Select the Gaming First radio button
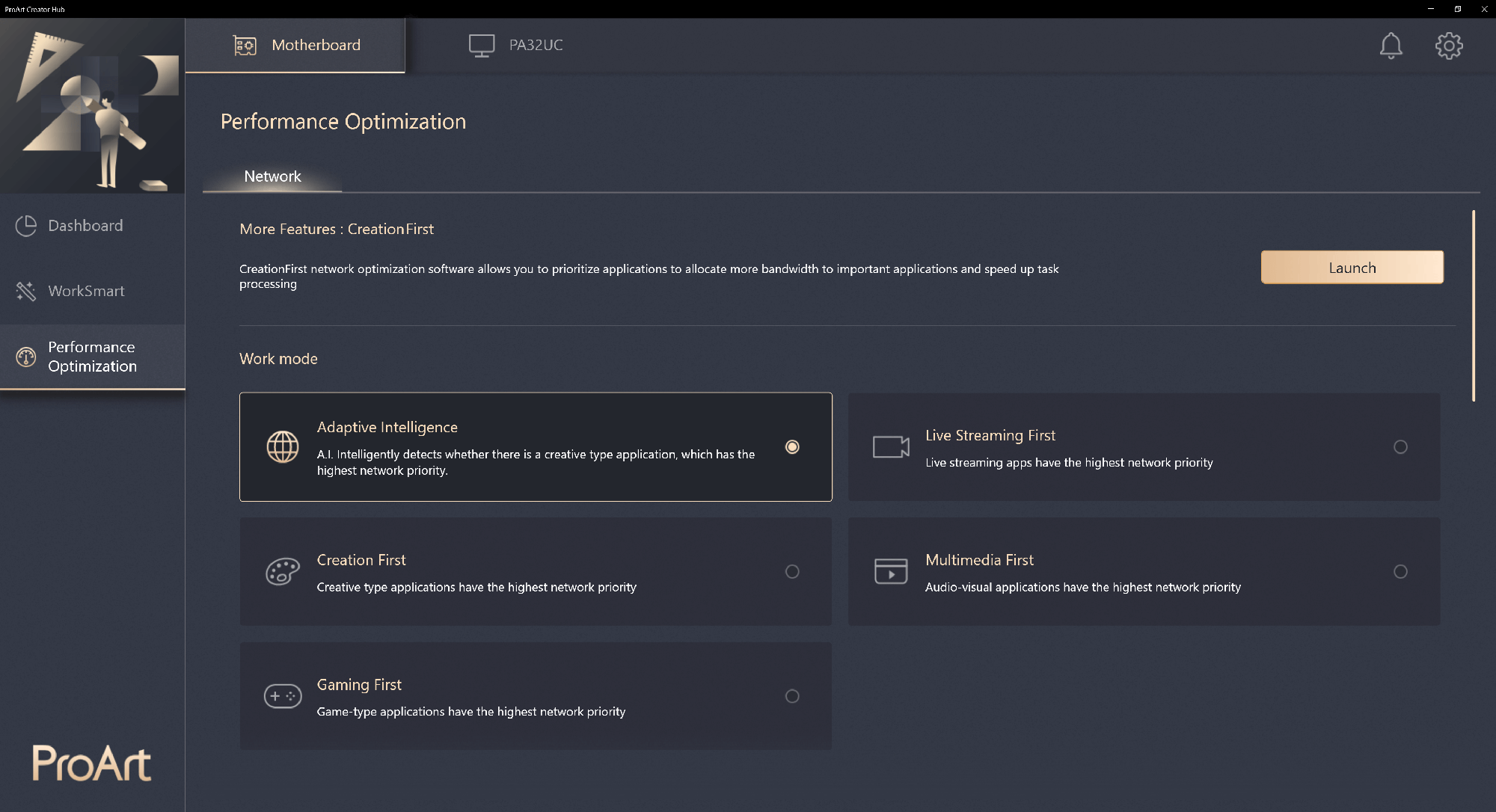1496x812 pixels. [793, 696]
